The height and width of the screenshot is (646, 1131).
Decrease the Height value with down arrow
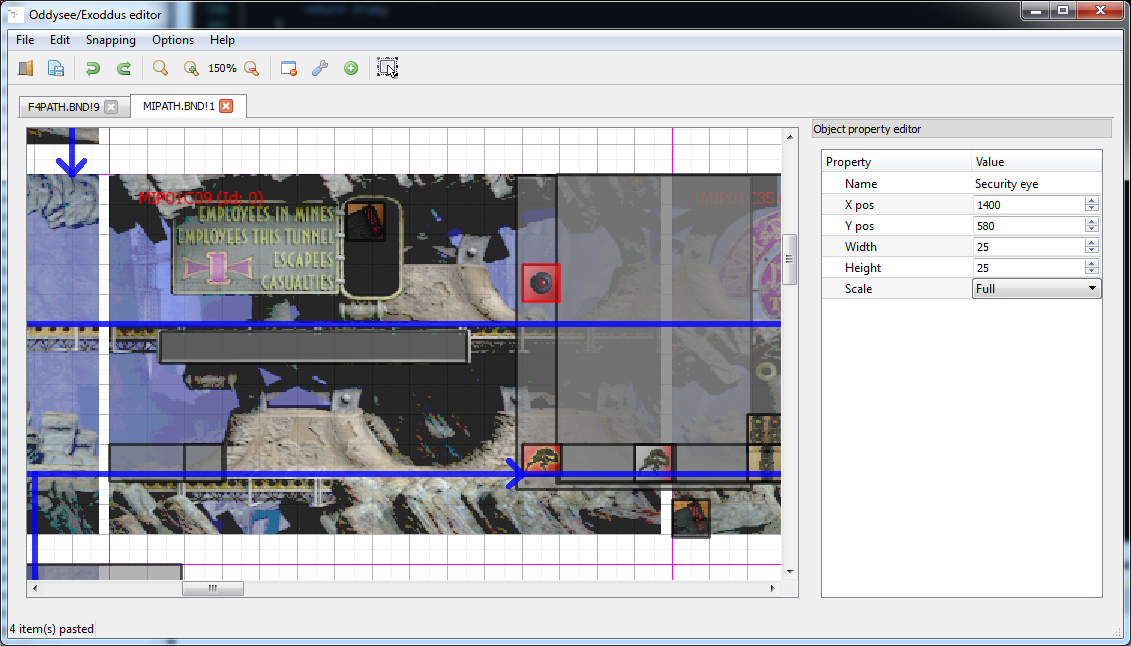pos(1091,272)
